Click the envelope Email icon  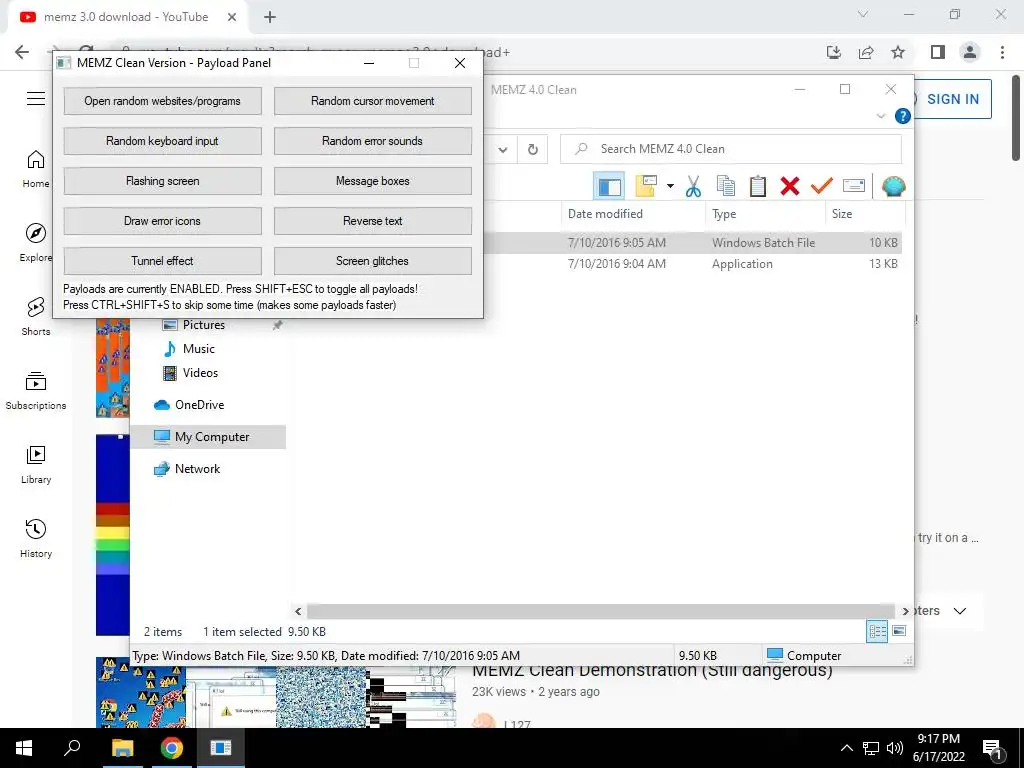click(854, 186)
